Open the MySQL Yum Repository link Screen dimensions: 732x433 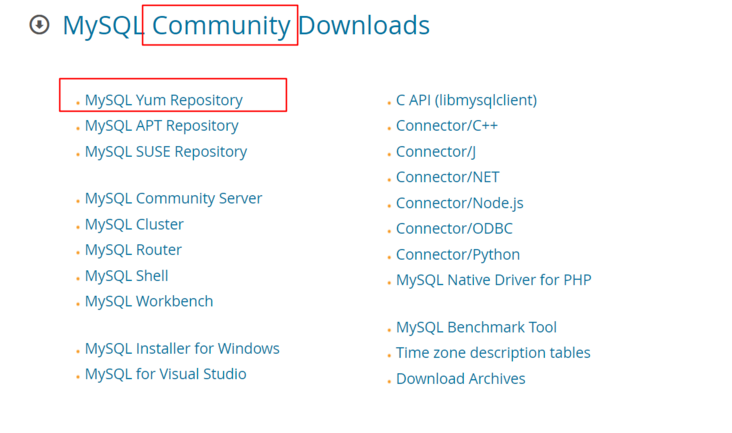[163, 100]
